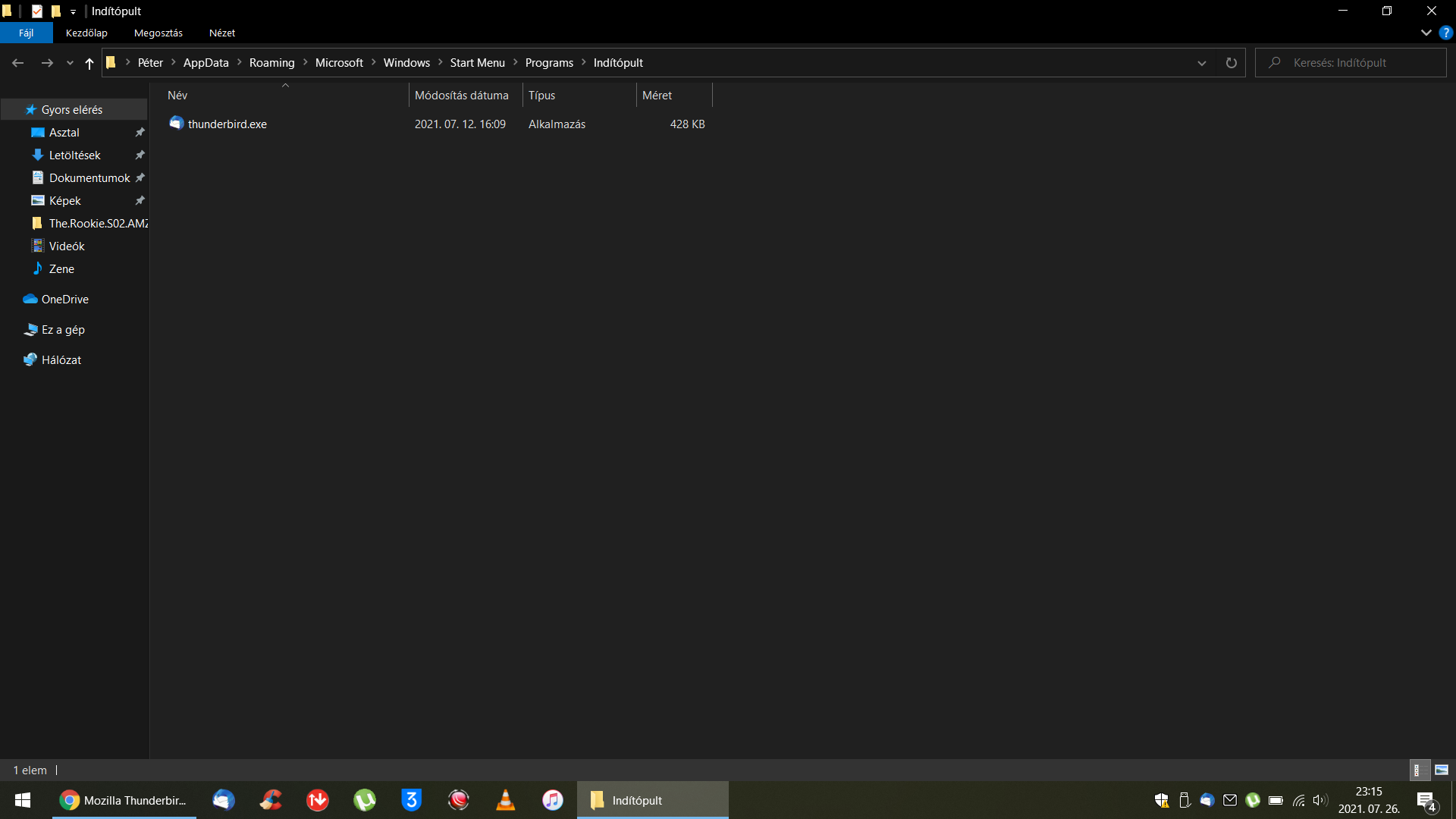The image size is (1456, 819).
Task: Sort by the Típus column header
Action: tap(579, 96)
